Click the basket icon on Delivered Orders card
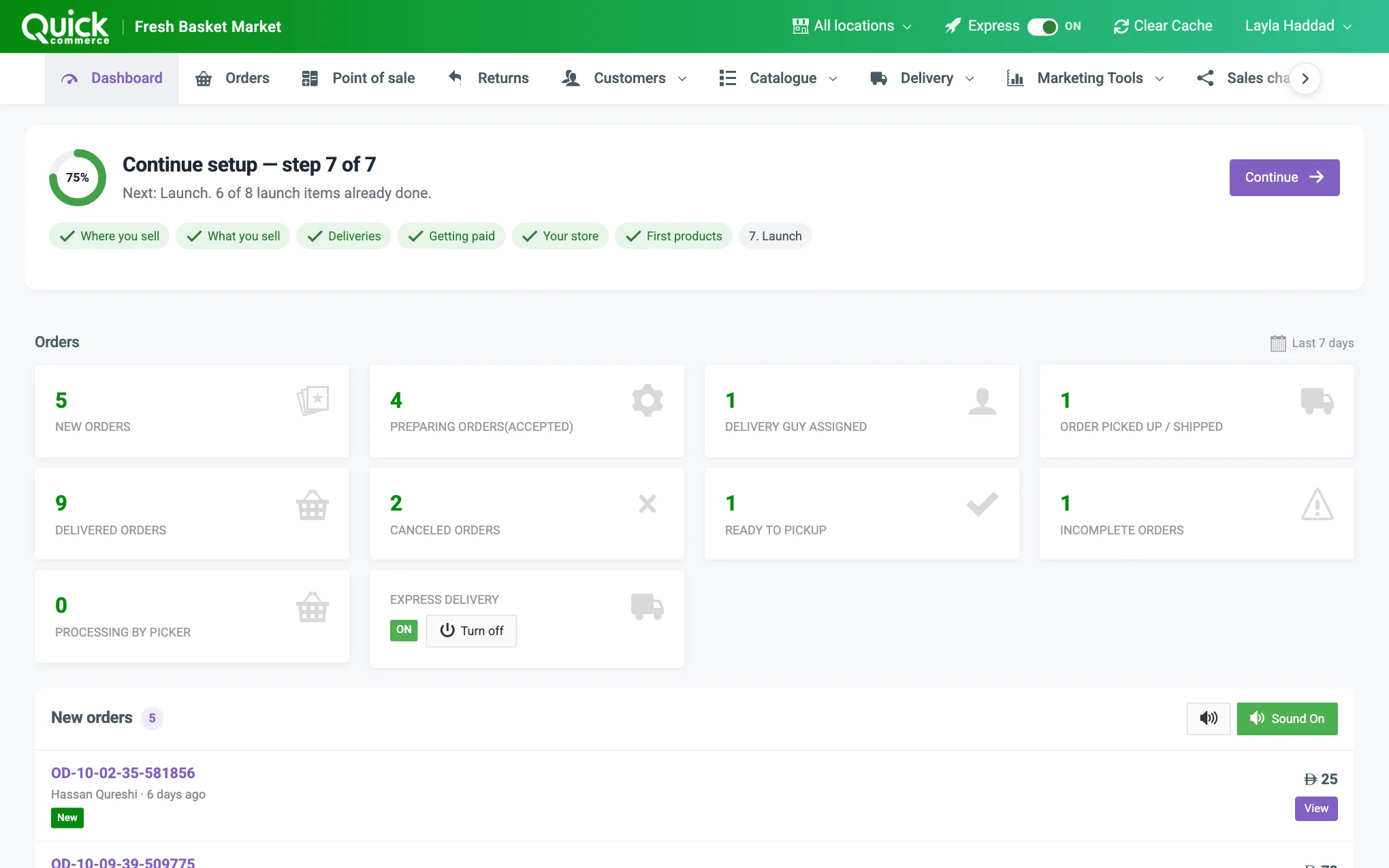1389x868 pixels. [313, 504]
